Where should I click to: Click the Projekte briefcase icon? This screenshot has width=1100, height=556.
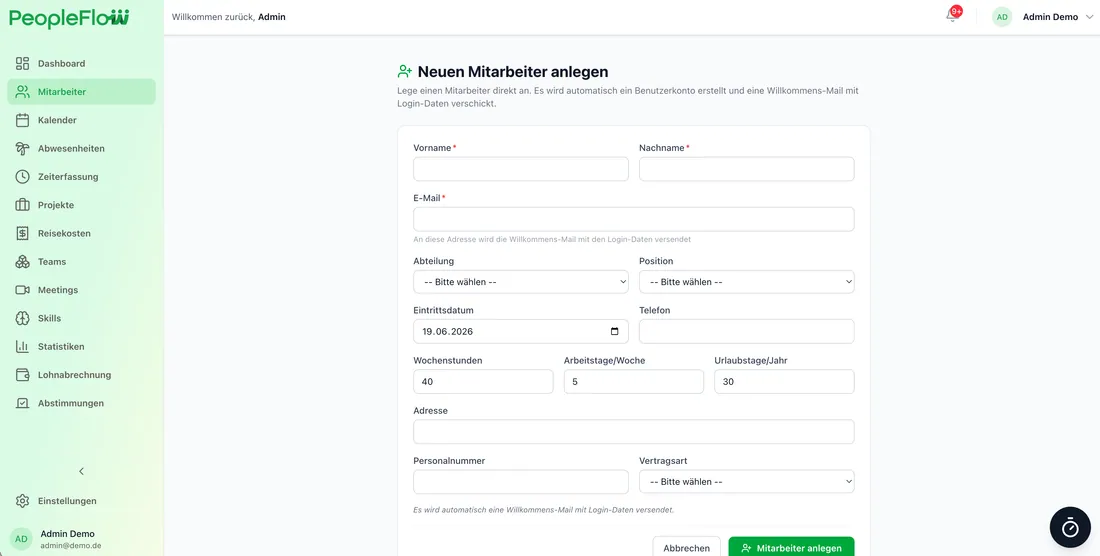point(22,205)
